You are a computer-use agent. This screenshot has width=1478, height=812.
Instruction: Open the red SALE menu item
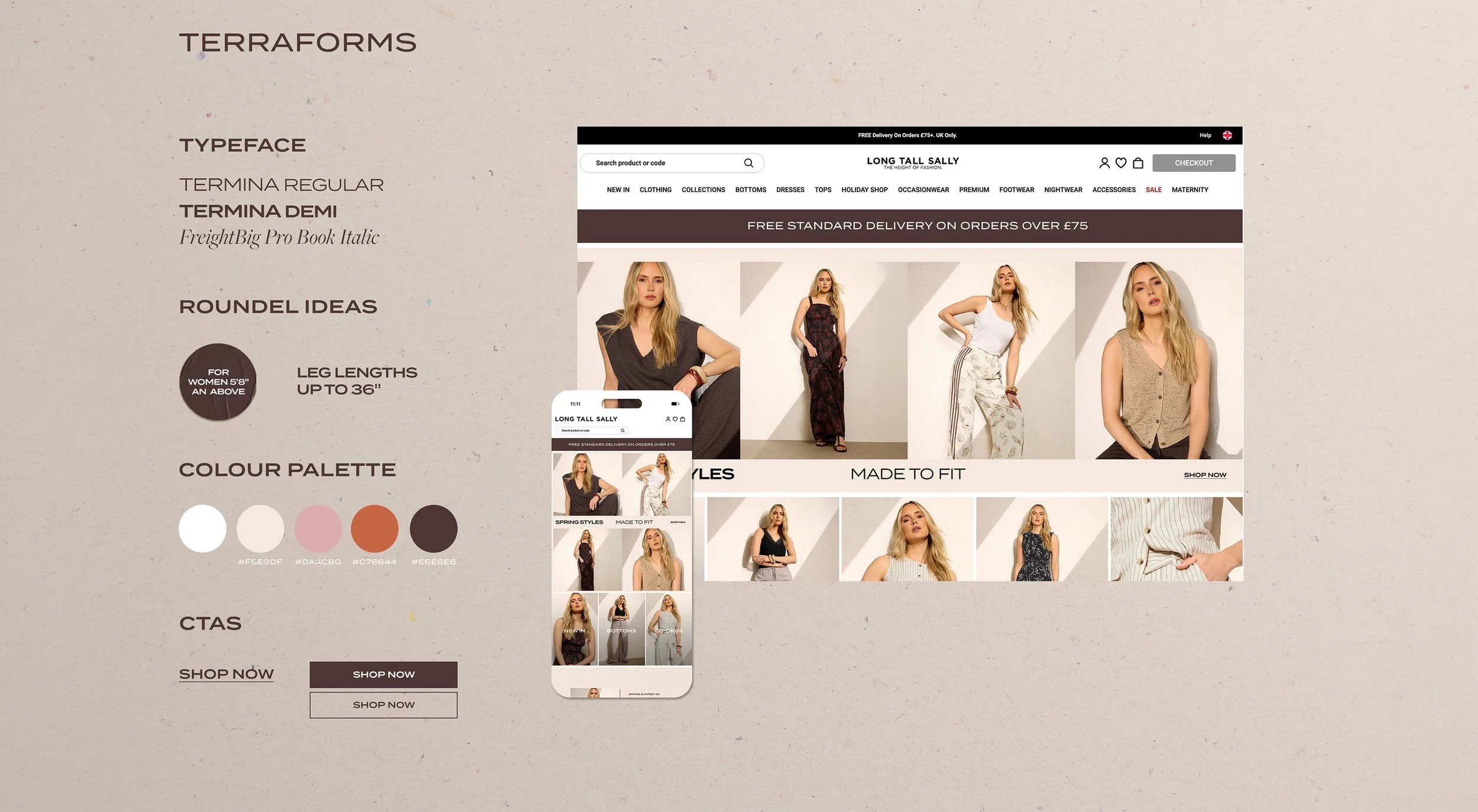coord(1153,190)
